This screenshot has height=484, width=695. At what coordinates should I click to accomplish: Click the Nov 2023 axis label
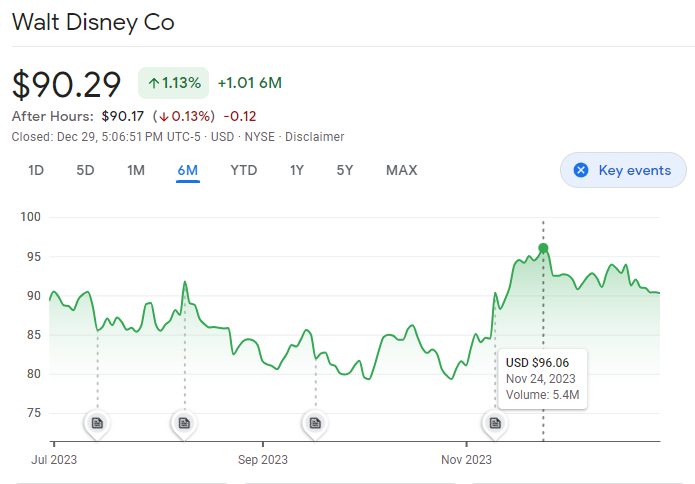point(466,460)
